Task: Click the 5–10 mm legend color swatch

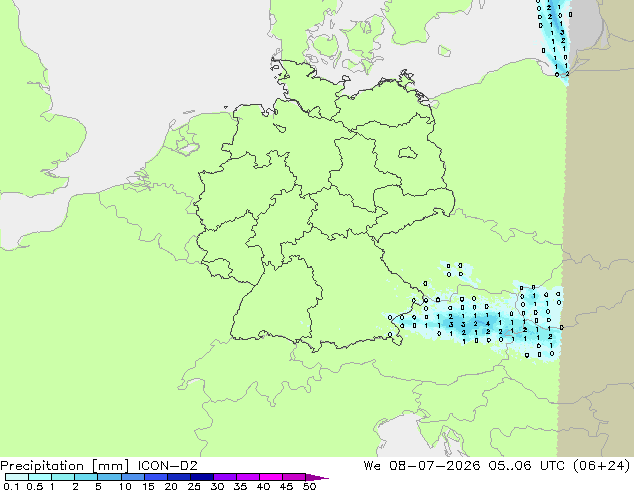Action: coord(109,477)
